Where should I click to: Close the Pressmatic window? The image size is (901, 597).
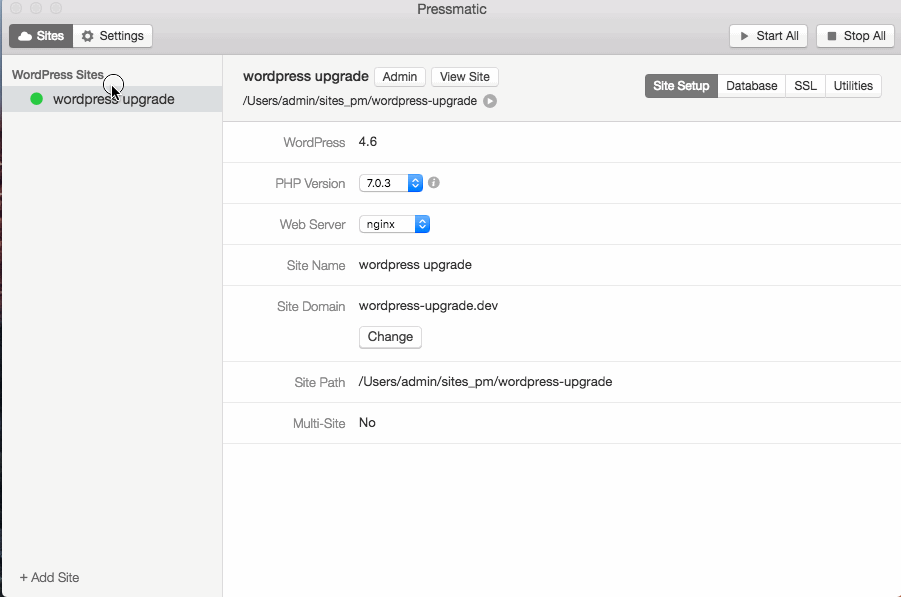(x=17, y=9)
